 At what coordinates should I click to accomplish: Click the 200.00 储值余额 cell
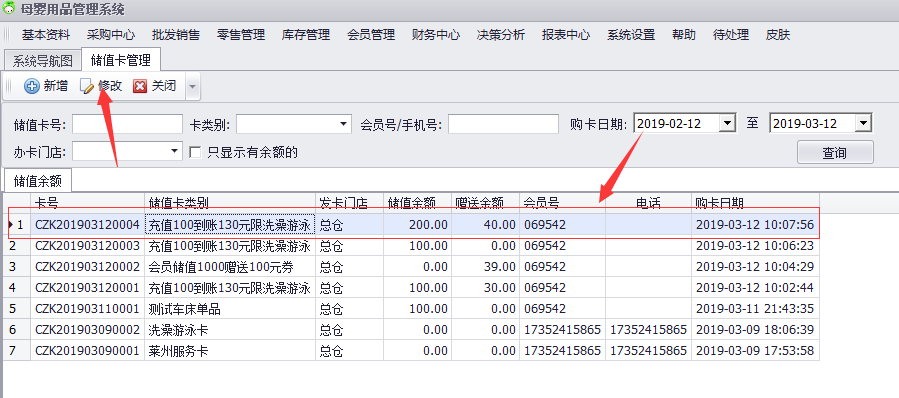pos(417,225)
